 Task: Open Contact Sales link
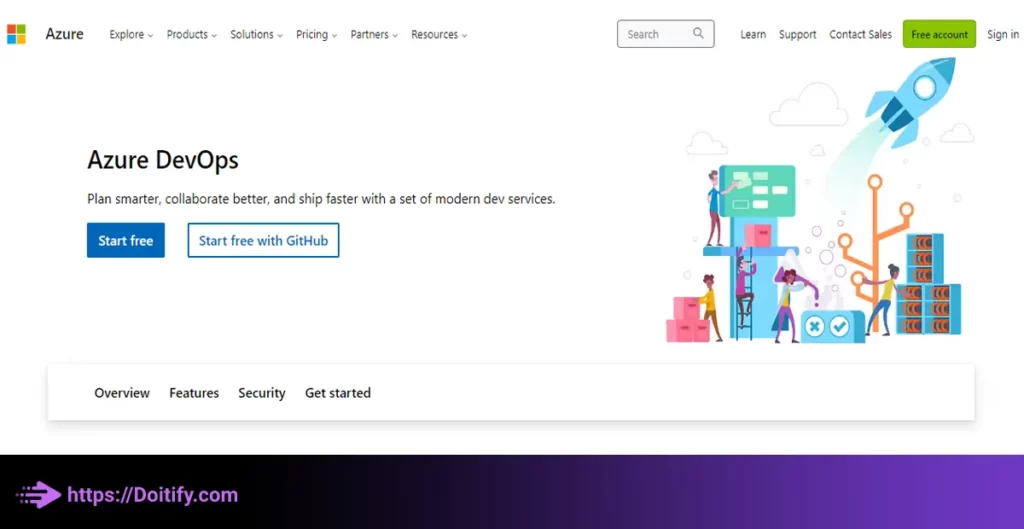point(860,35)
